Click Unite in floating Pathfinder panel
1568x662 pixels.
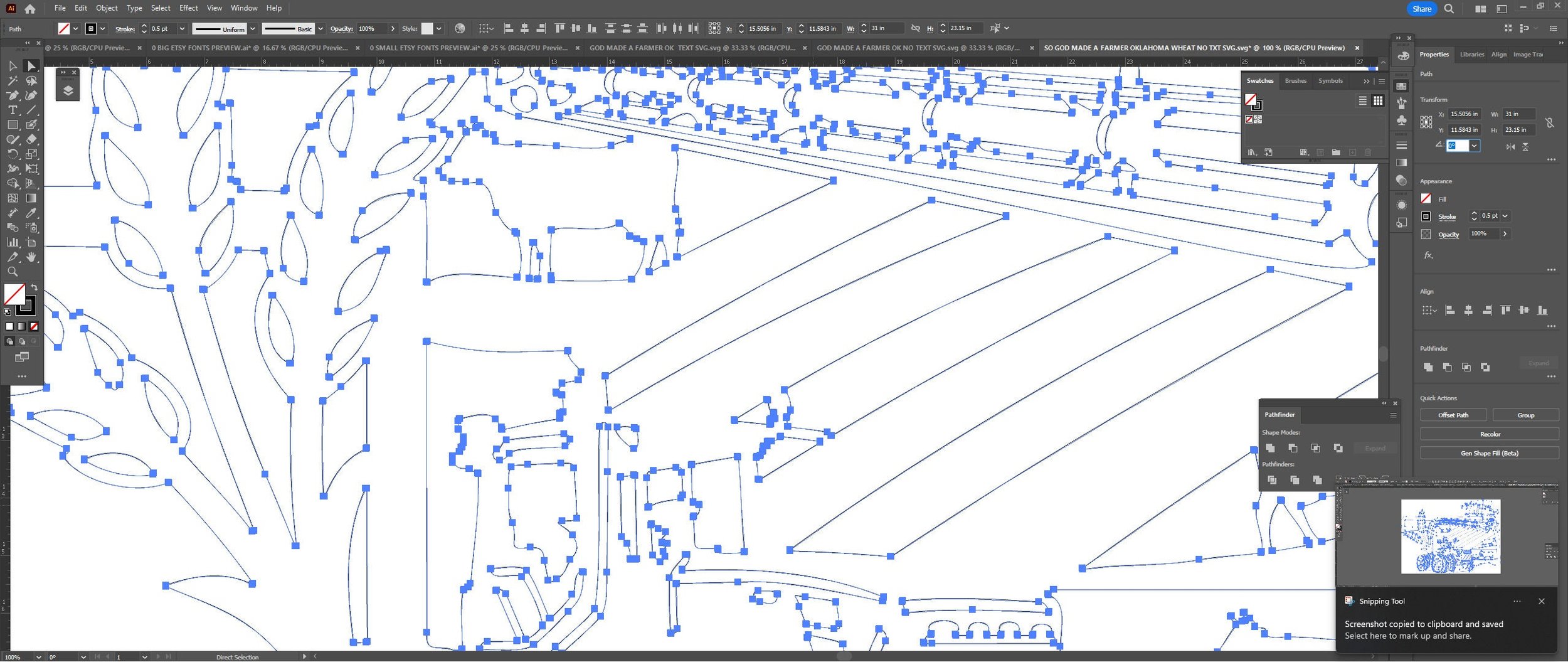click(x=1270, y=449)
